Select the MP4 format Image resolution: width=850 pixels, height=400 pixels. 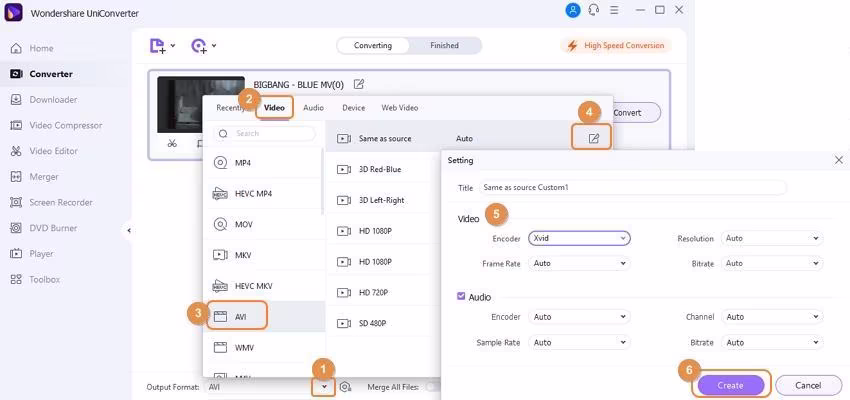263,163
